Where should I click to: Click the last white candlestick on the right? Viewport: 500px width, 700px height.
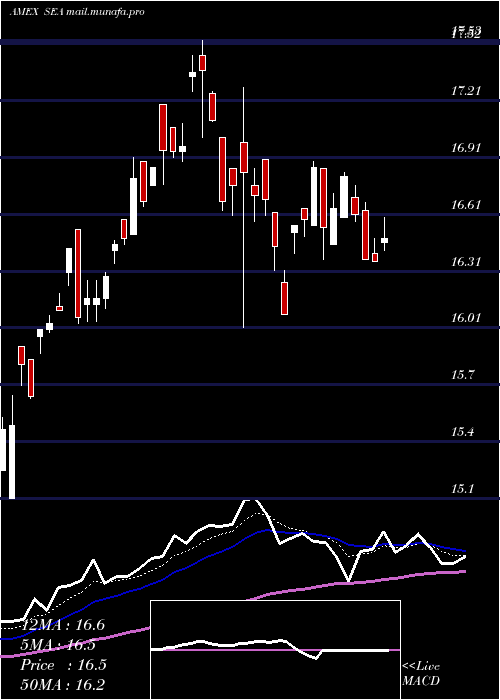(384, 240)
